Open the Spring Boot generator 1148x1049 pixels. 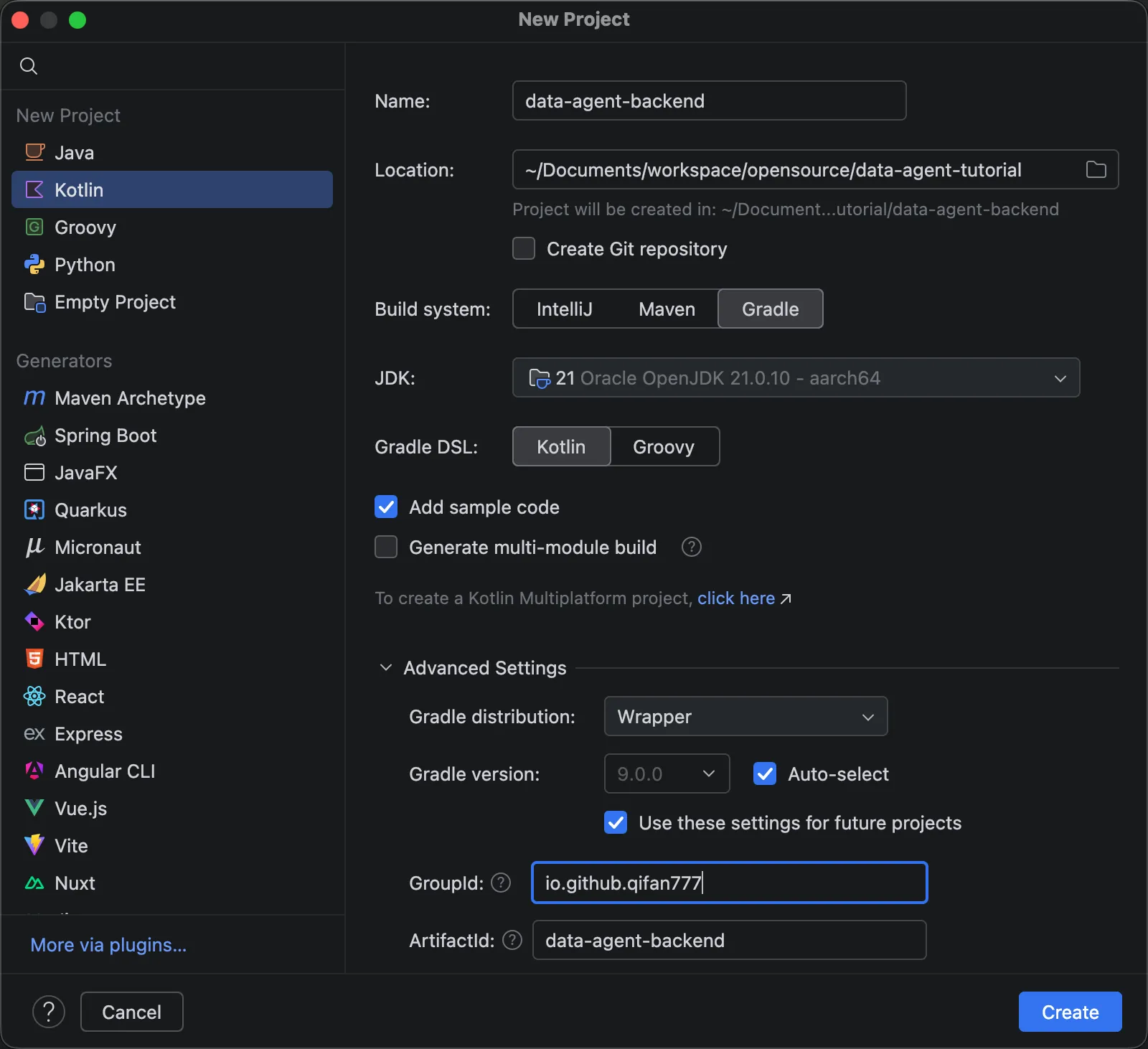(105, 436)
